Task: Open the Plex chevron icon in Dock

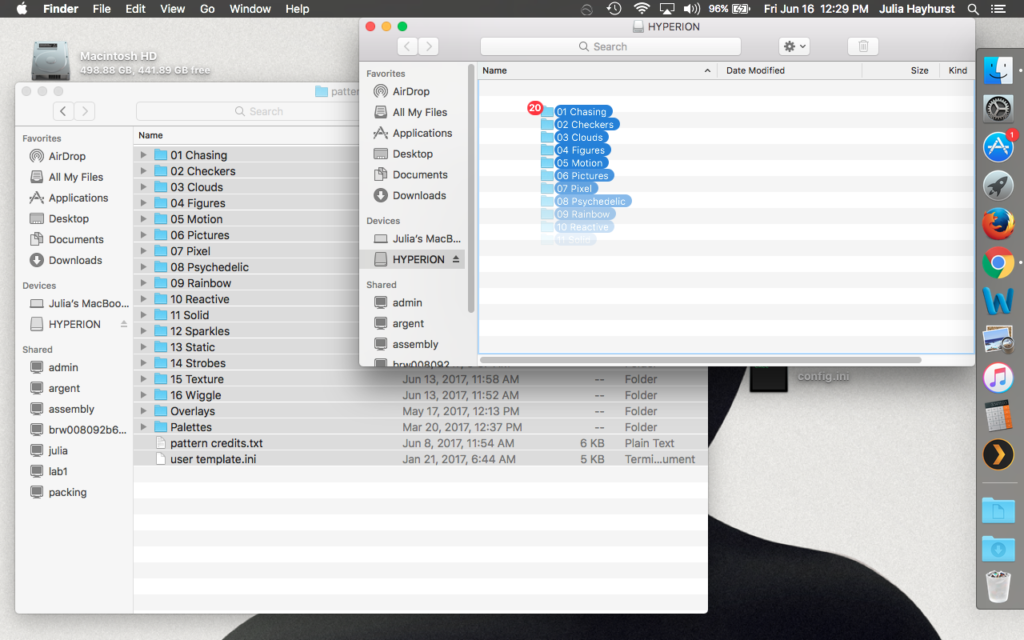Action: [998, 455]
